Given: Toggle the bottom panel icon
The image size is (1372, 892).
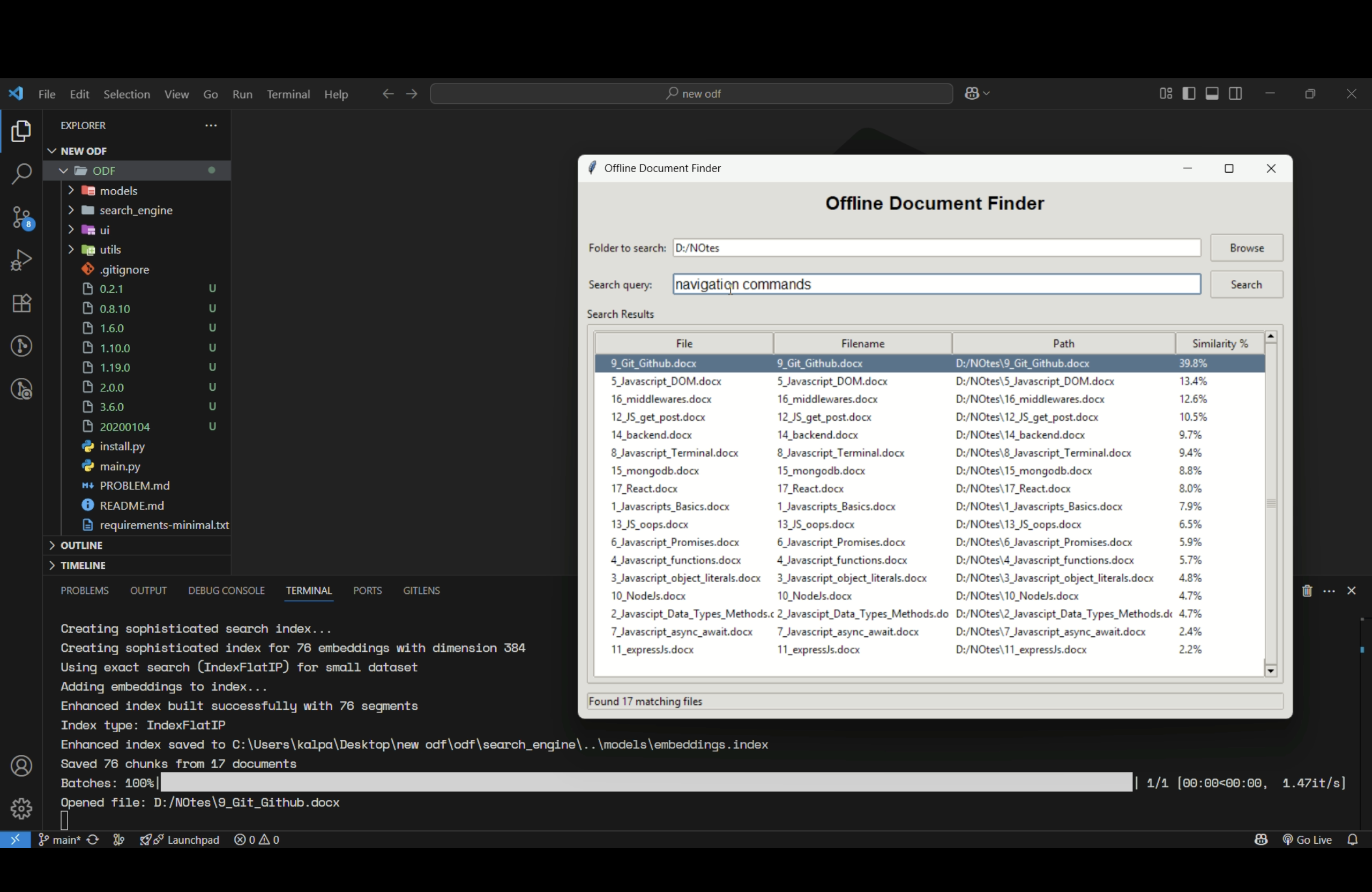Looking at the screenshot, I should [1212, 93].
